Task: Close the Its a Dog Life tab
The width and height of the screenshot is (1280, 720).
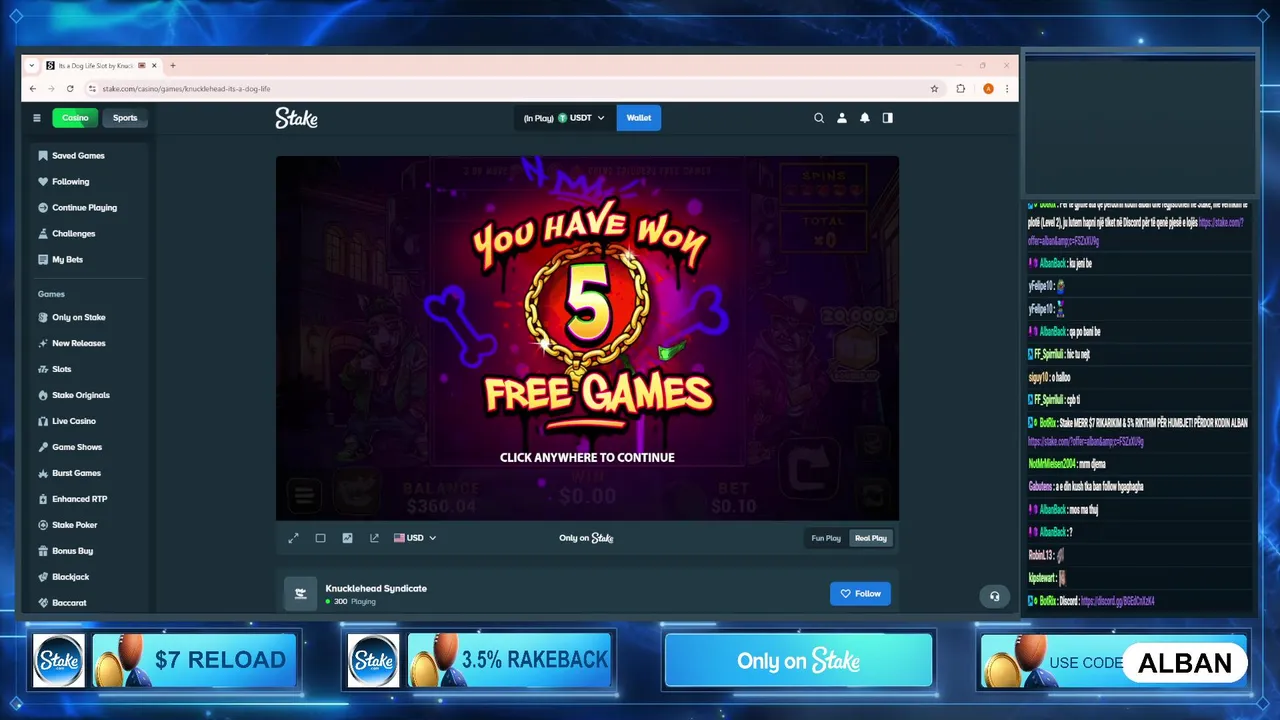Action: tap(154, 65)
